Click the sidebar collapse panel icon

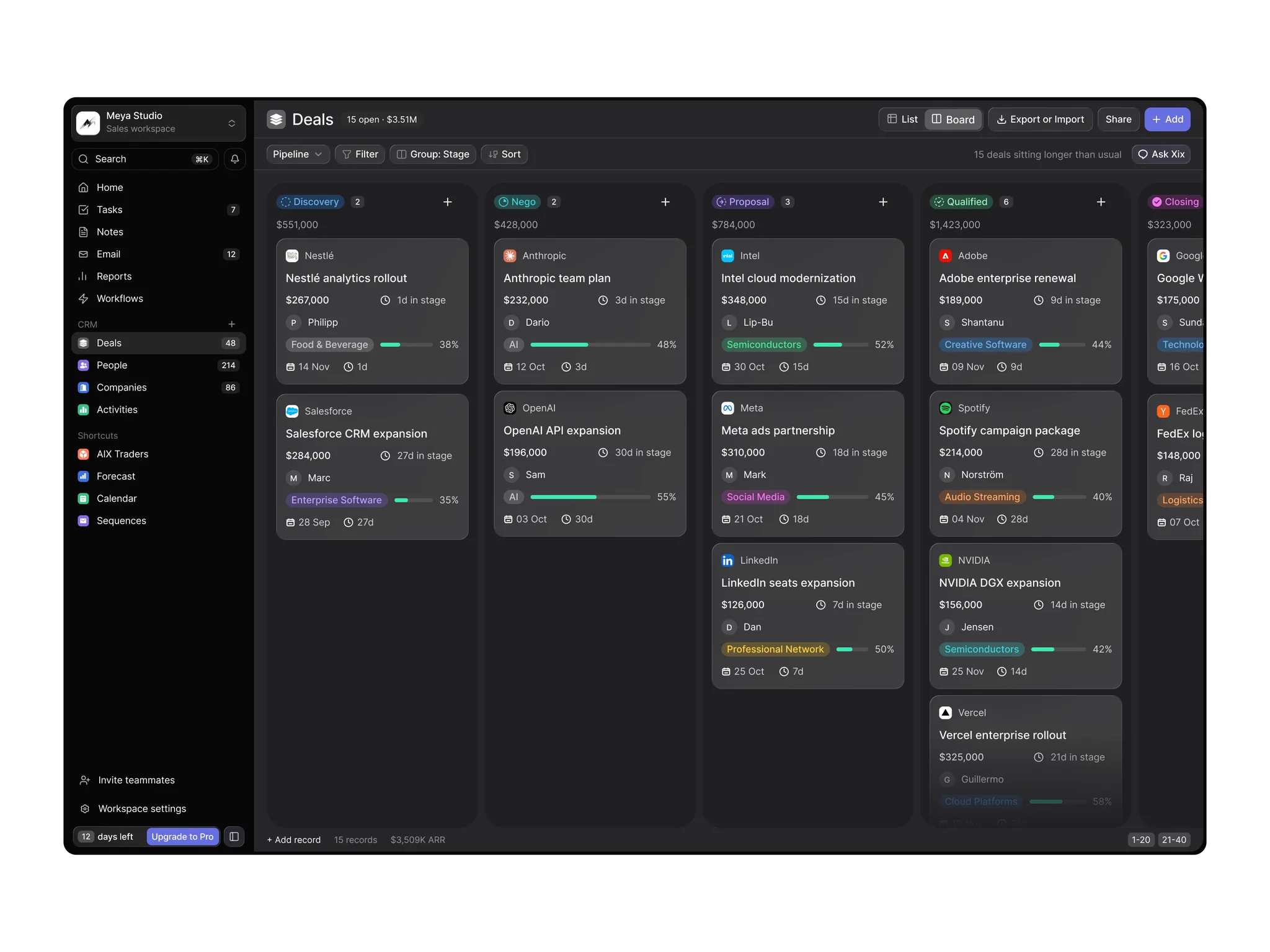pos(234,837)
